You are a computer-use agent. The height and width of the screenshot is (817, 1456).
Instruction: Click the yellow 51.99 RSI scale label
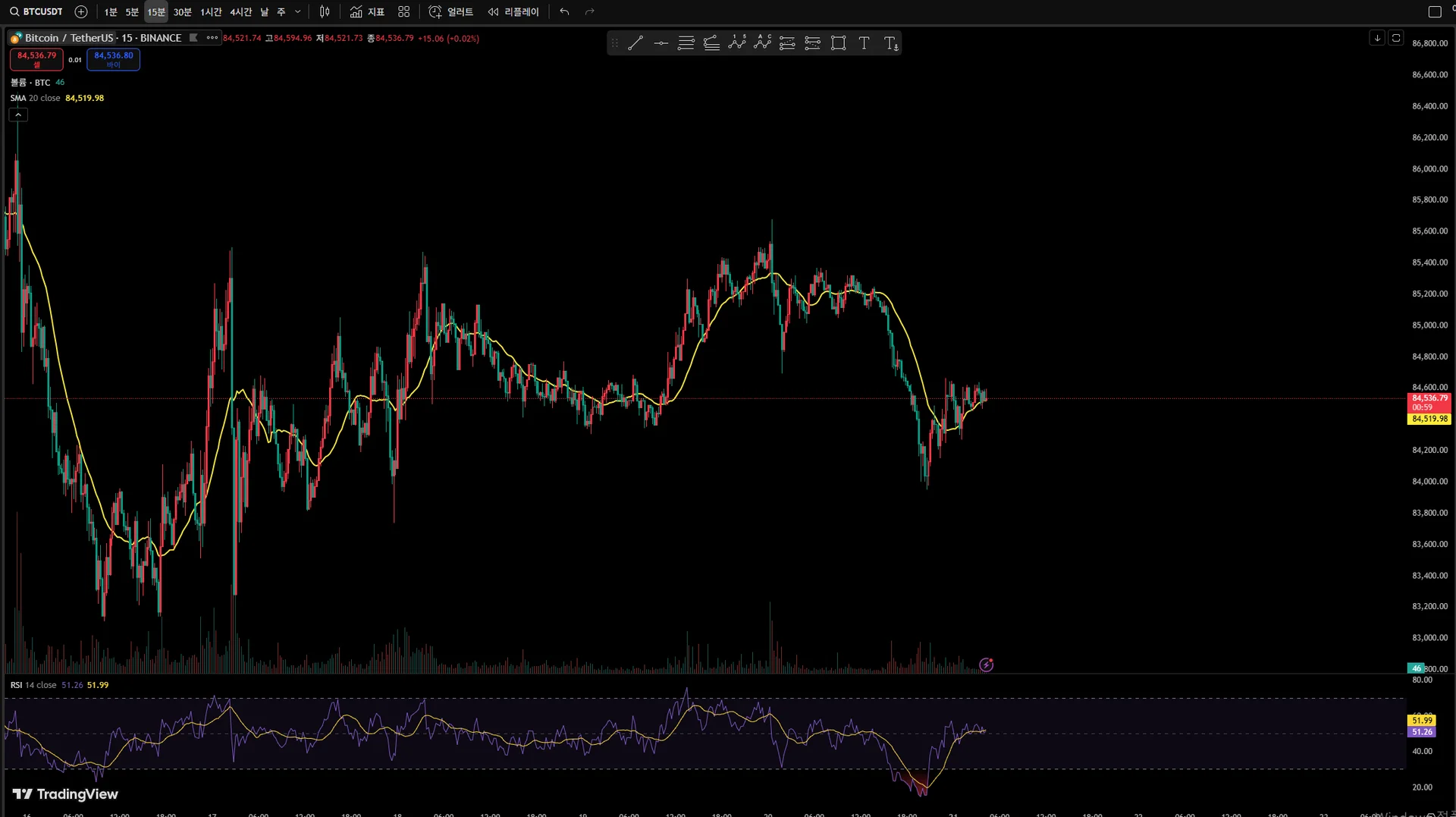1422,721
